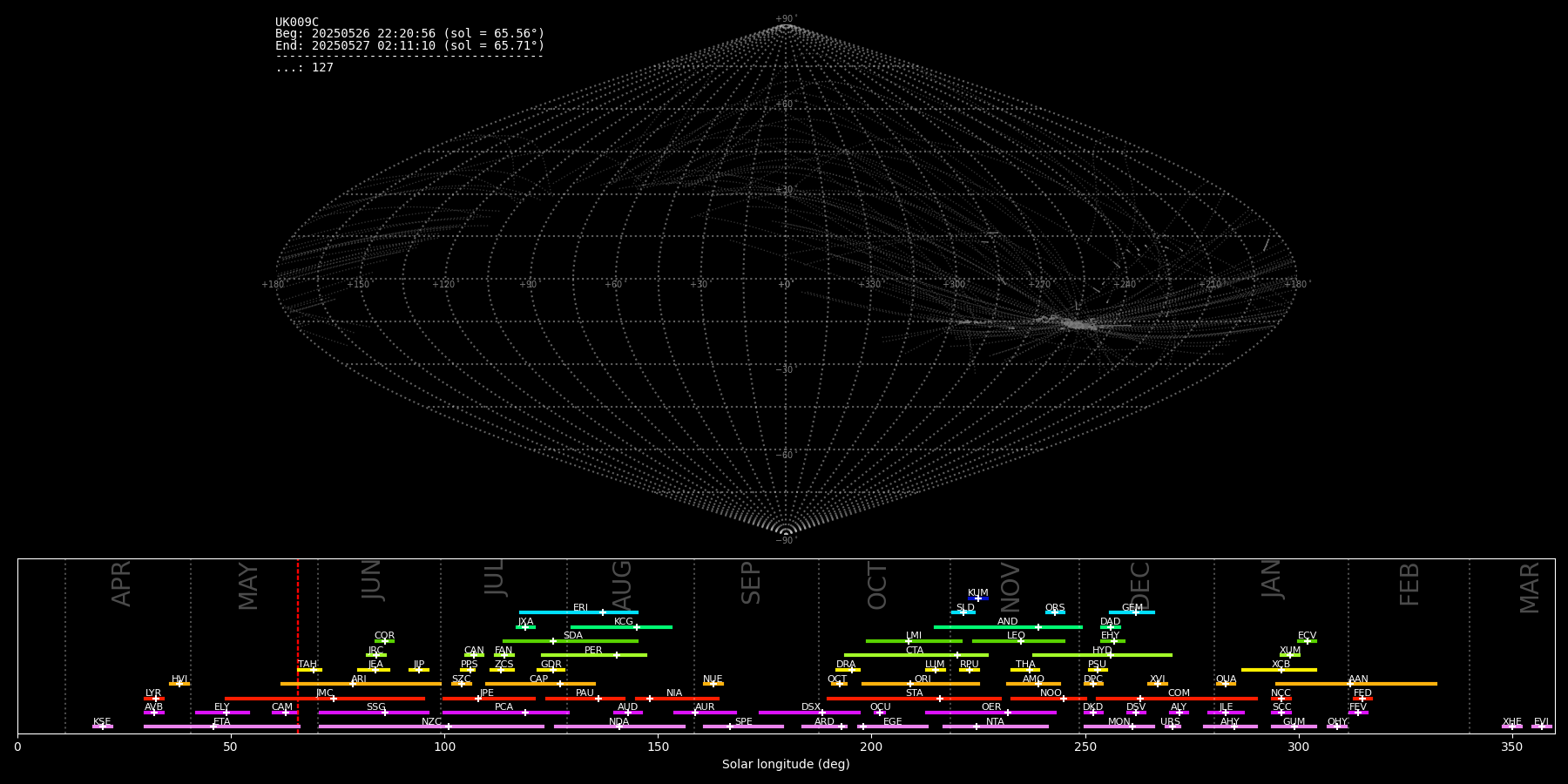
Task: Click the GEM shower label
Action: [x=1132, y=607]
